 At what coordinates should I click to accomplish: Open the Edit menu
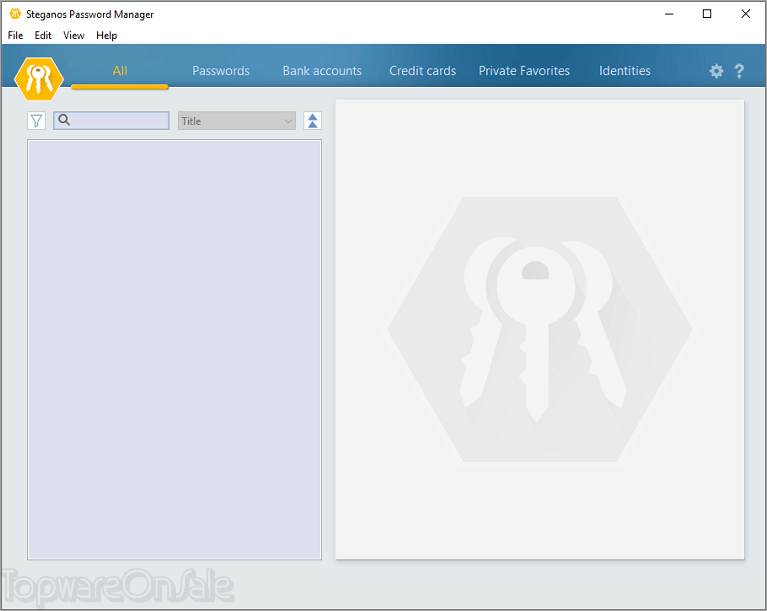point(43,35)
